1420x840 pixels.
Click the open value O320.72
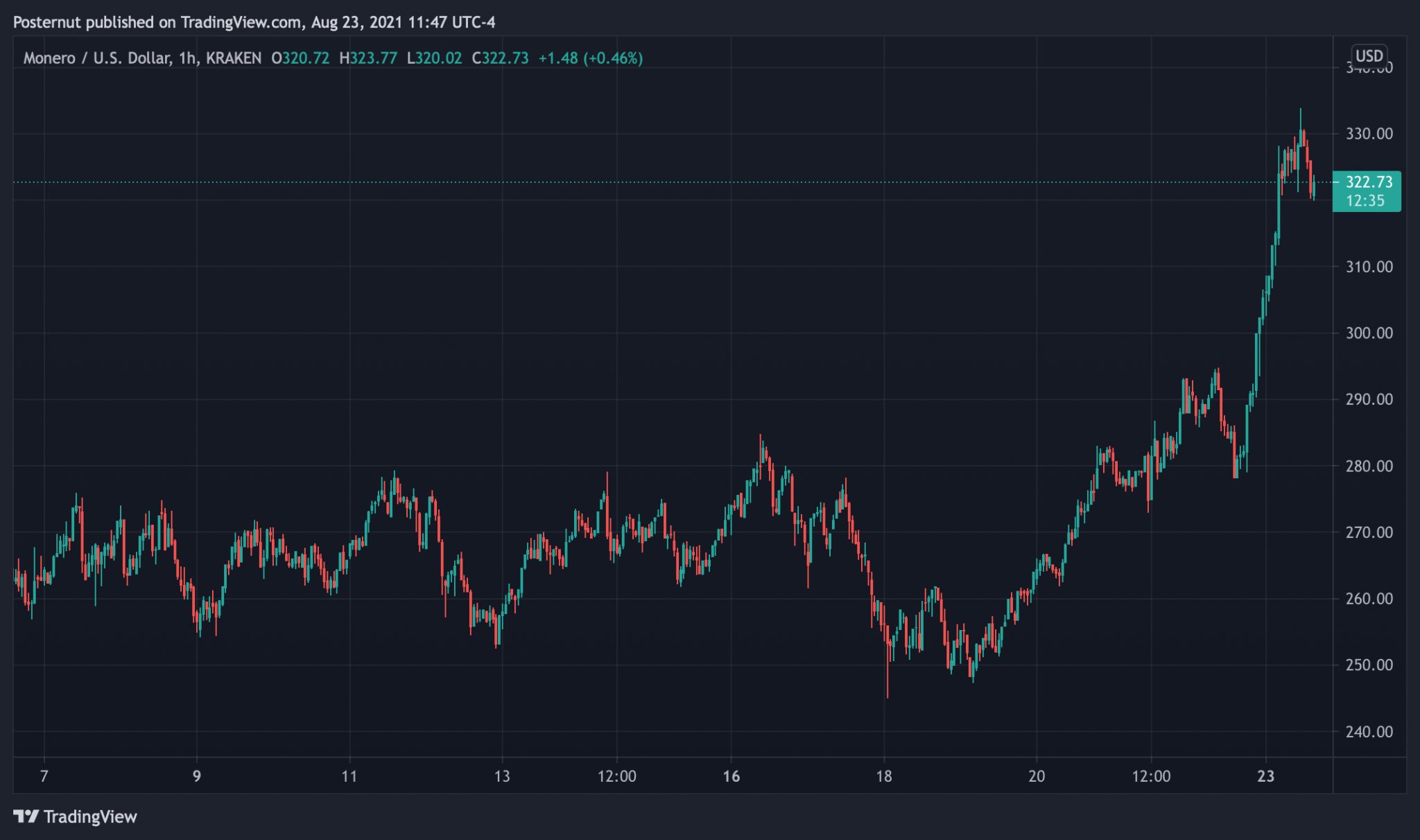pyautogui.click(x=300, y=58)
